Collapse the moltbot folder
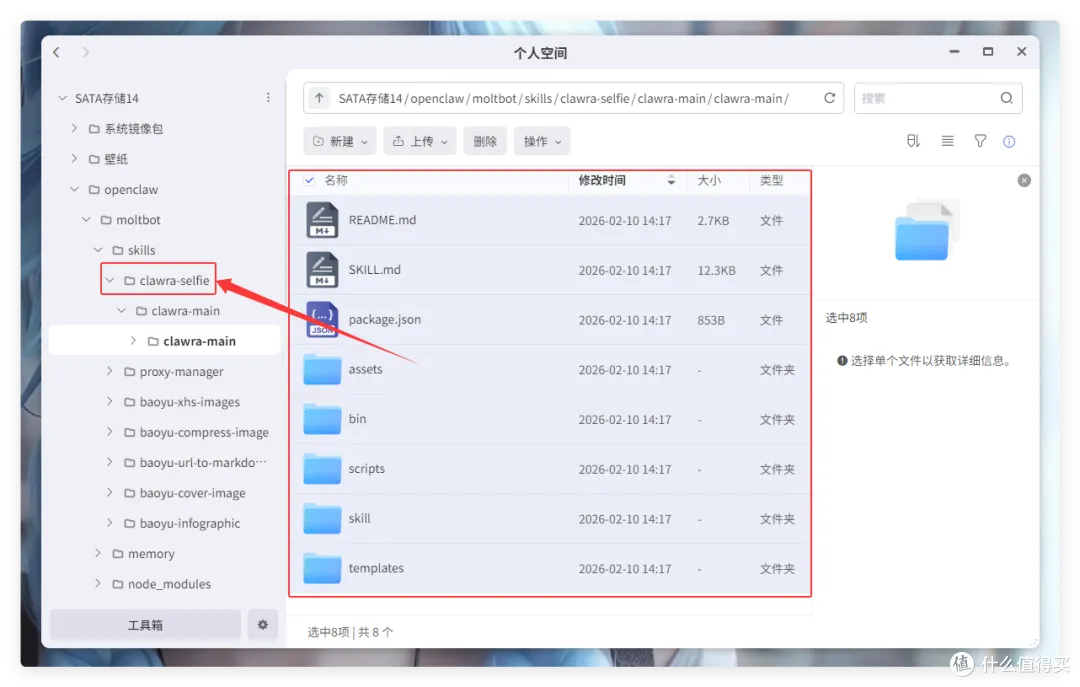 tap(86, 219)
